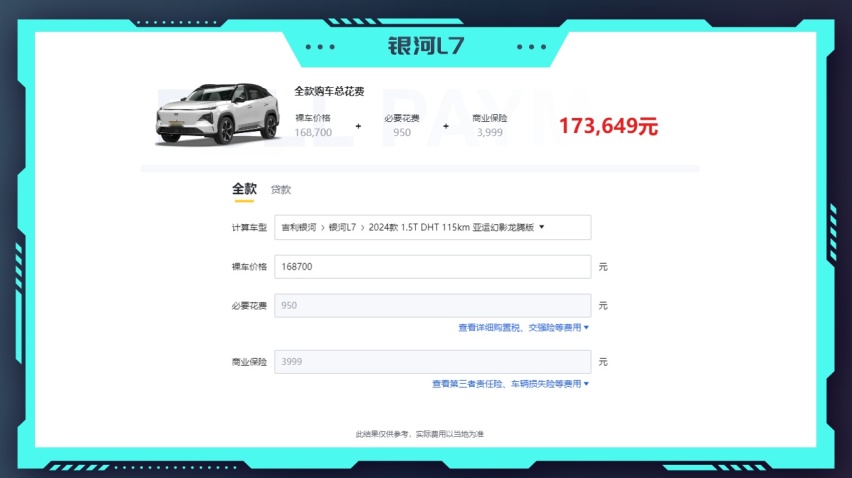Click the 商业保险 3,999 summary value
852x478 pixels.
(x=490, y=133)
